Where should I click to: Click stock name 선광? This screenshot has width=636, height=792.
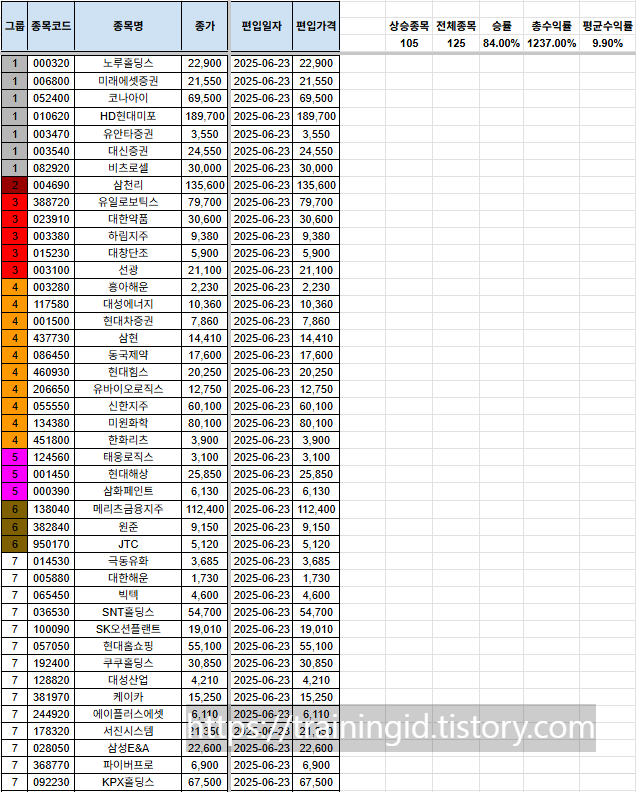pyautogui.click(x=128, y=270)
